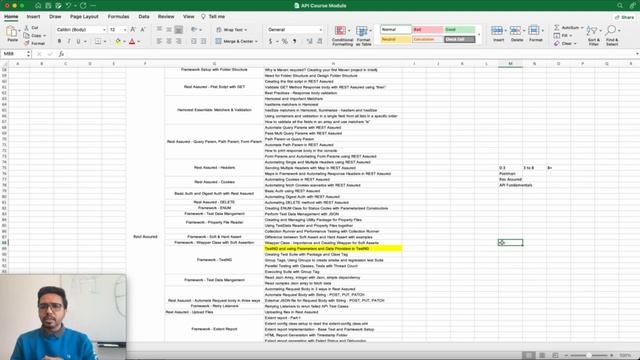640x360 pixels.
Task: Toggle Underline formatting
Action: pyautogui.click(x=78, y=41)
